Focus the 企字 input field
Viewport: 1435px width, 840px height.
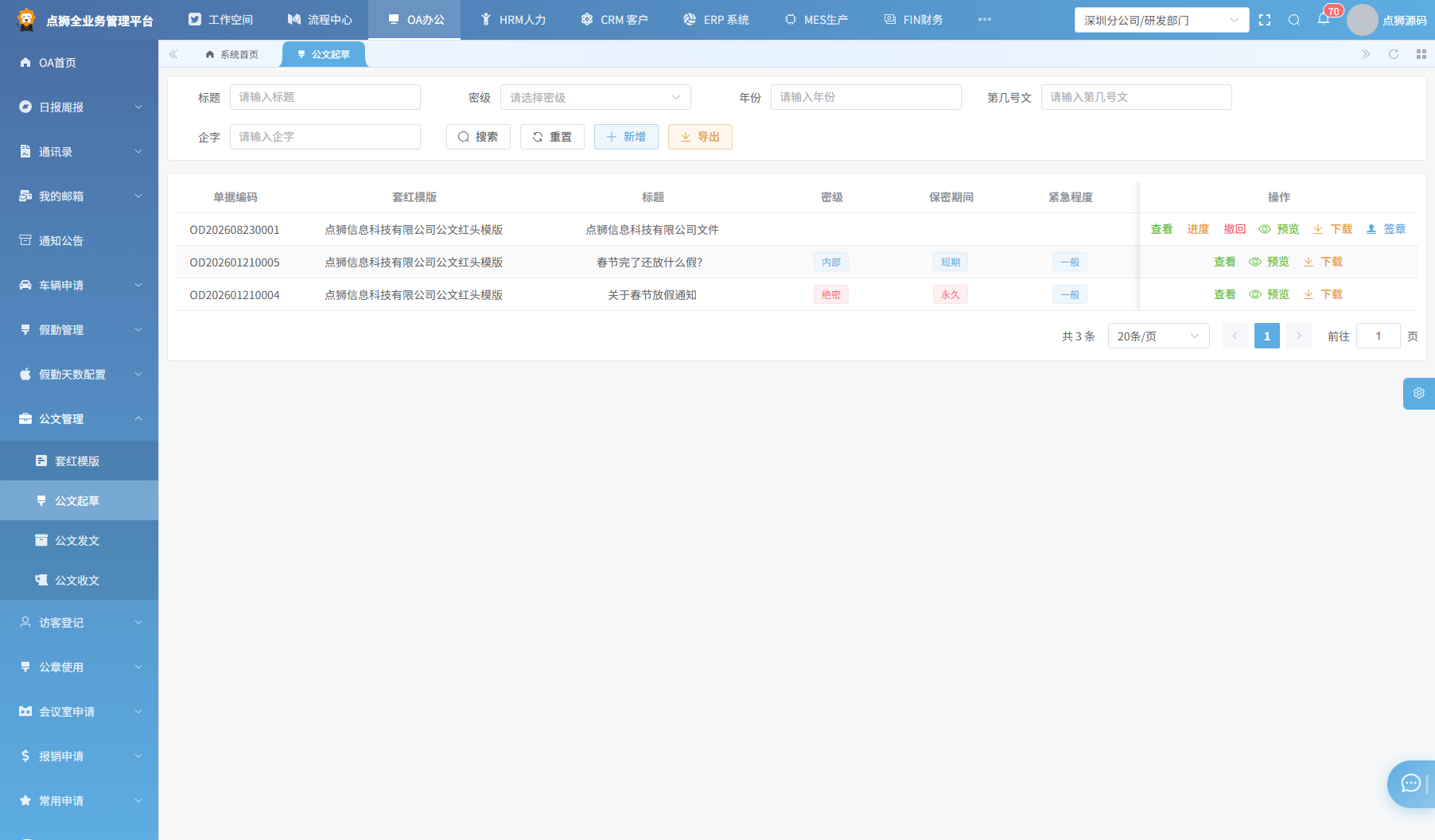pyautogui.click(x=325, y=137)
